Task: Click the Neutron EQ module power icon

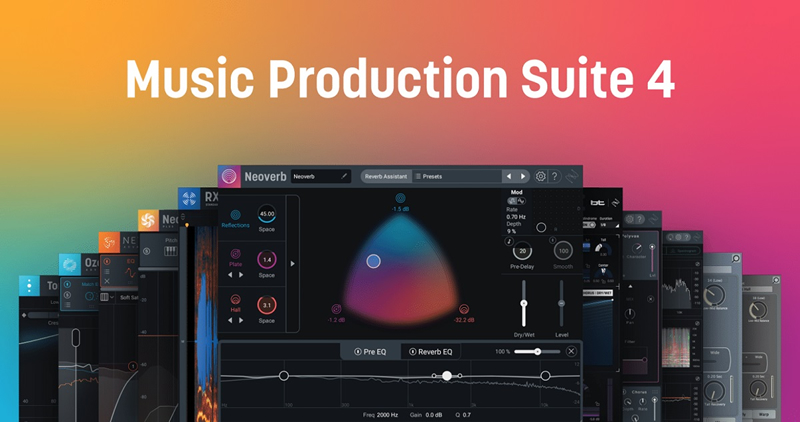Action: pyautogui.click(x=107, y=262)
